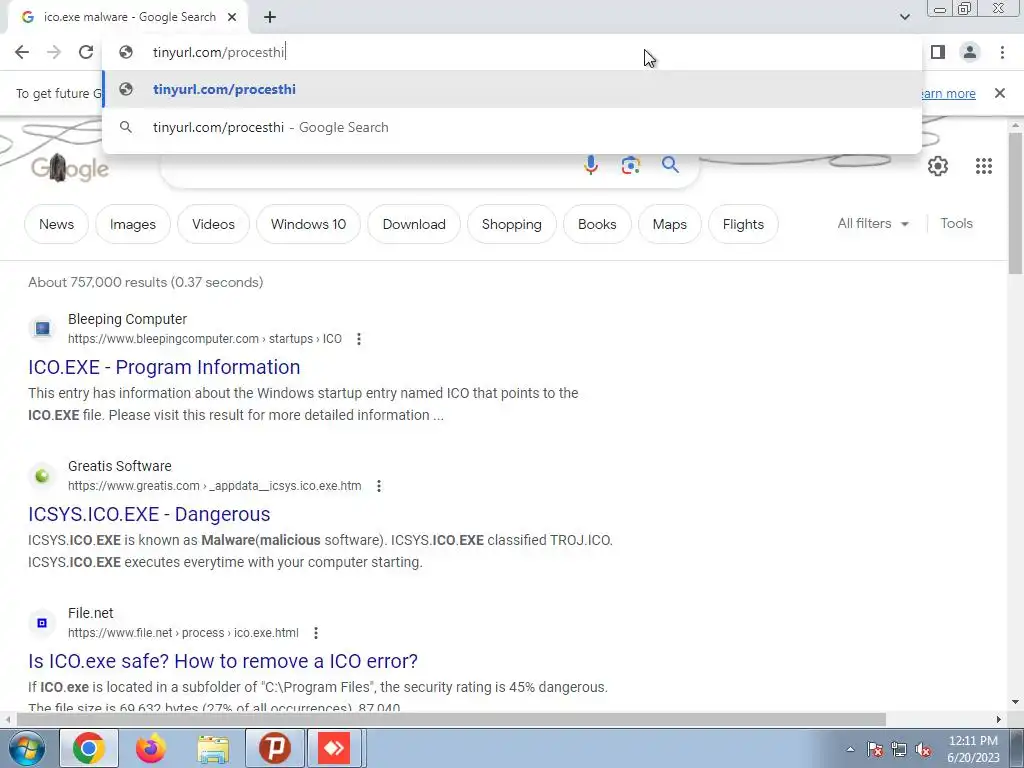Click the vertical scrollbar thumb
The height and width of the screenshot is (768, 1024).
pos(1016,202)
